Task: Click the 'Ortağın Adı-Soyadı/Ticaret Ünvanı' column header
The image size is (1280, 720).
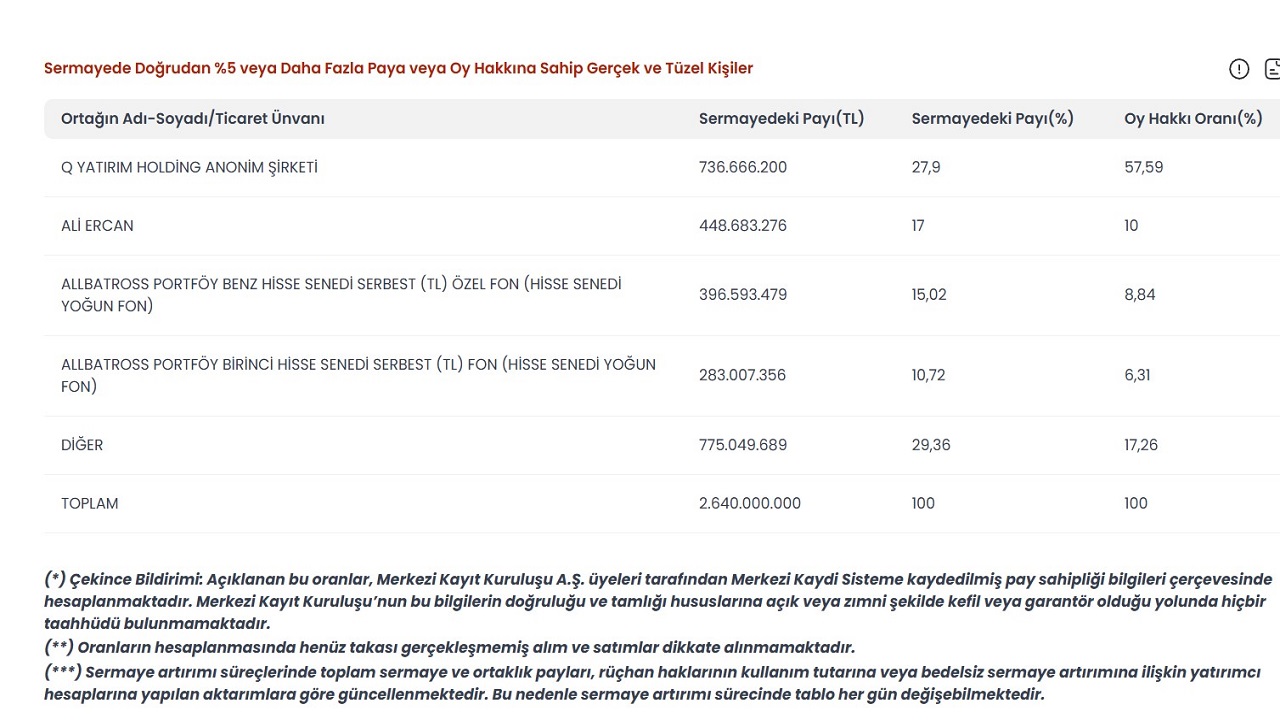Action: (x=193, y=118)
